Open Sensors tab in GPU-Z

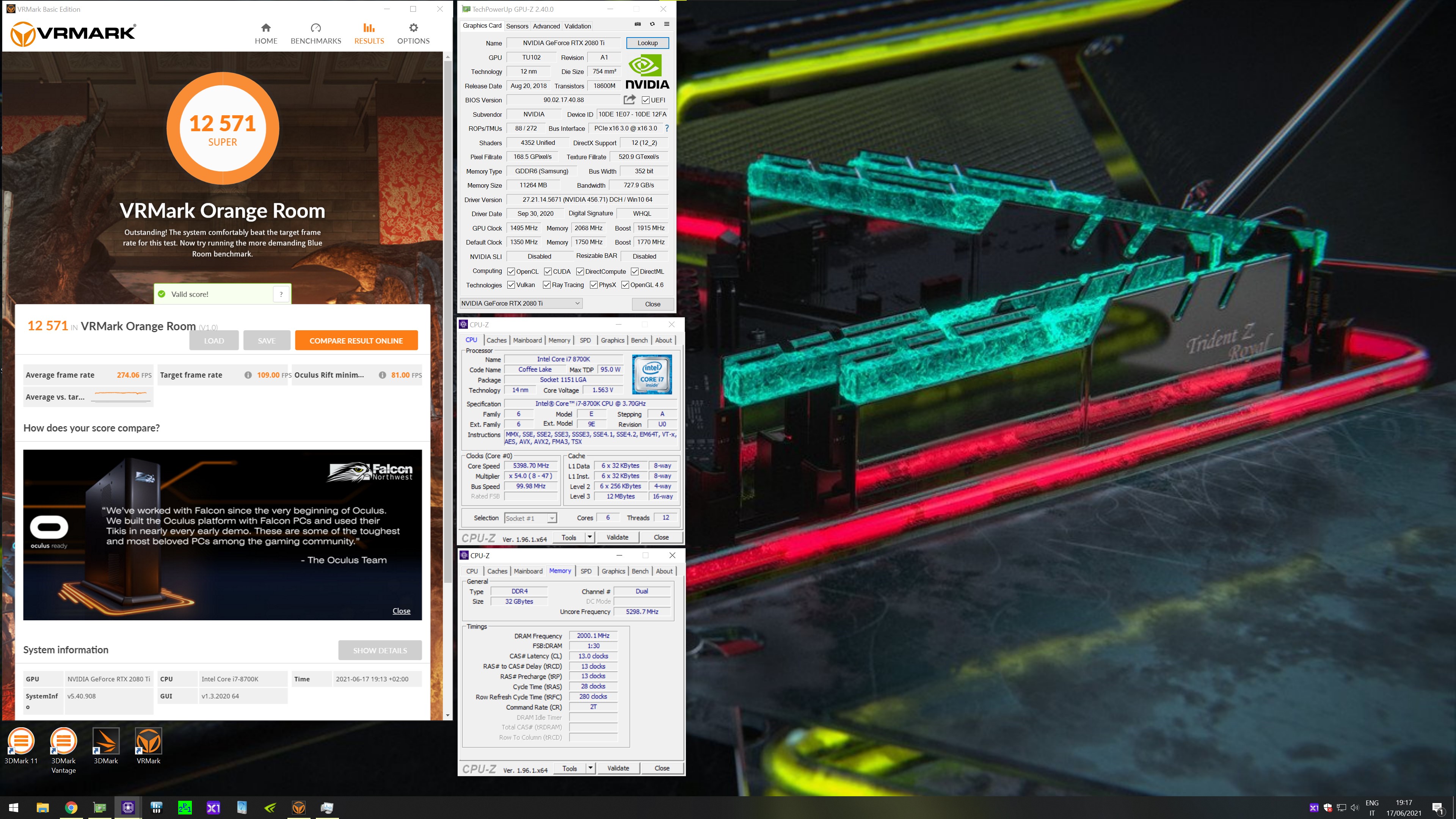click(516, 26)
